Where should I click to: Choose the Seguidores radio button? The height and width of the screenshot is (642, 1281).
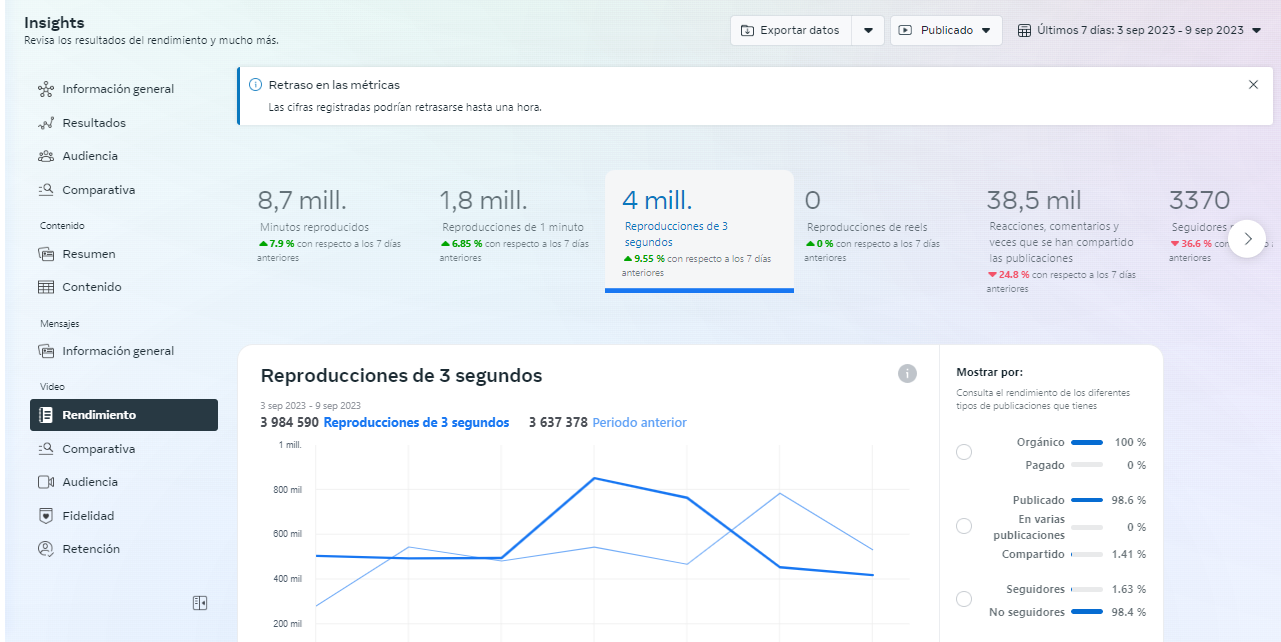(963, 598)
